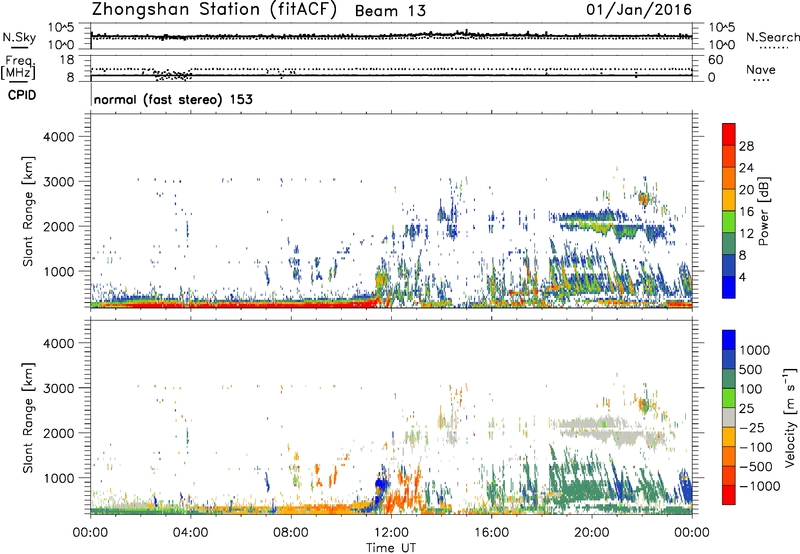Screen dimensions: 800x554
Task: Click "normal (fast stereo) 153" text
Action: click(x=173, y=100)
